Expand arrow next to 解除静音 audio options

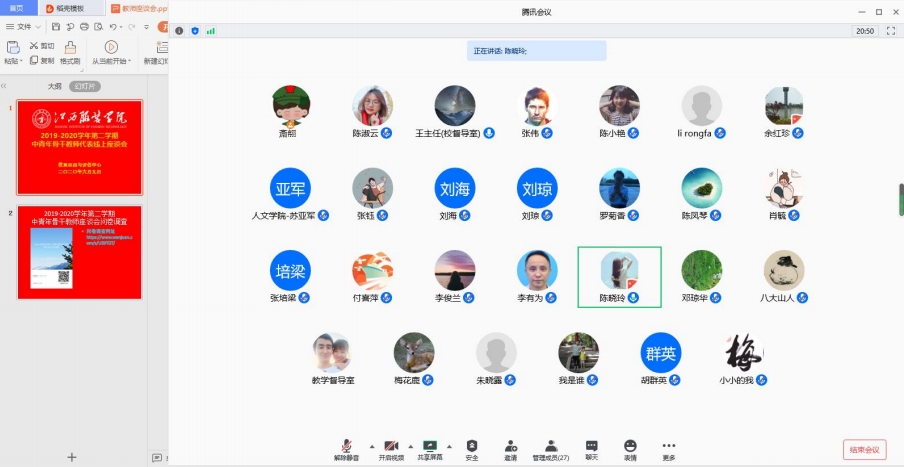(x=372, y=445)
